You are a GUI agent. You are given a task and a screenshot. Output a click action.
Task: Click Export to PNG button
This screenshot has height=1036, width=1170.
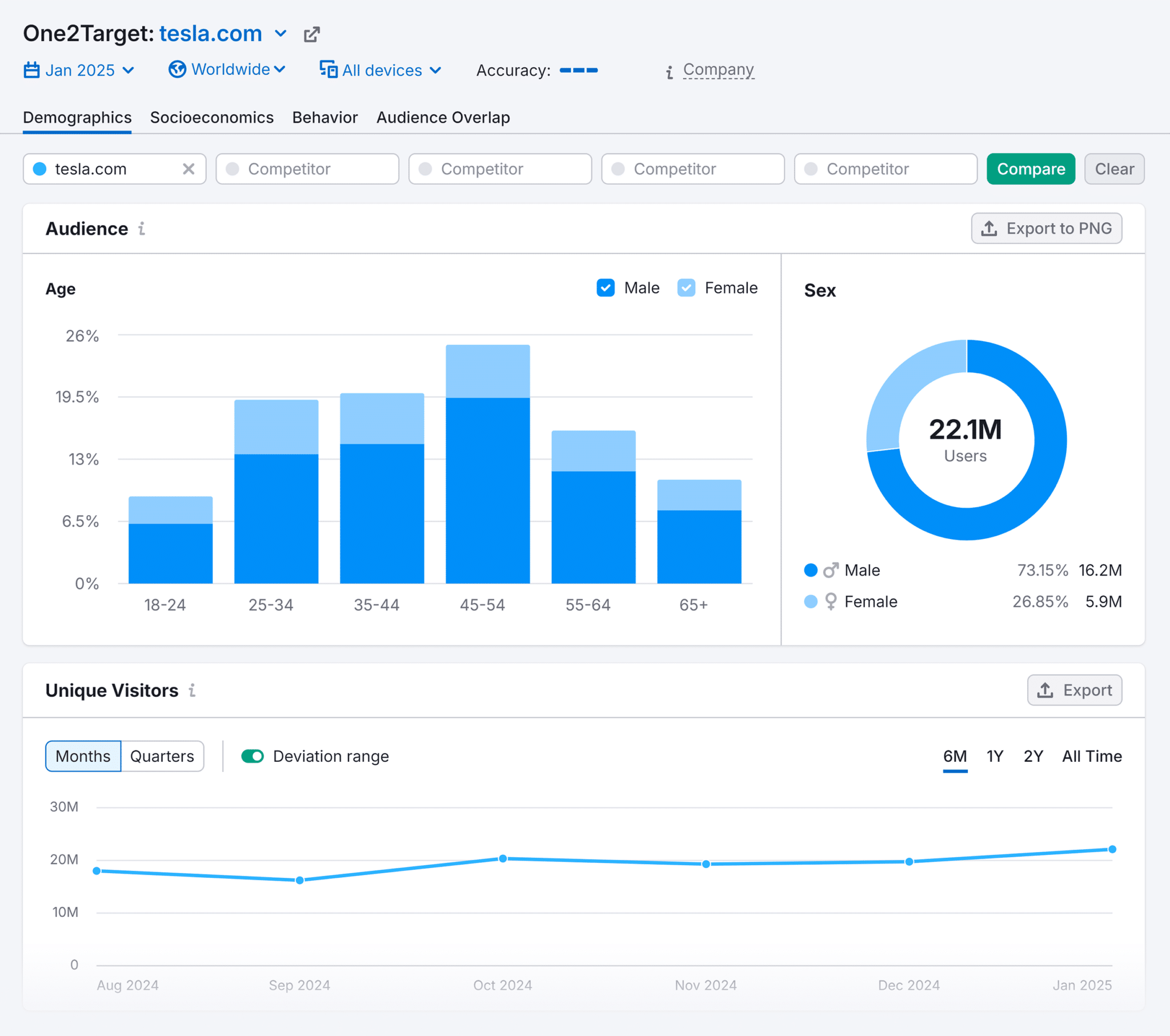pyautogui.click(x=1047, y=228)
